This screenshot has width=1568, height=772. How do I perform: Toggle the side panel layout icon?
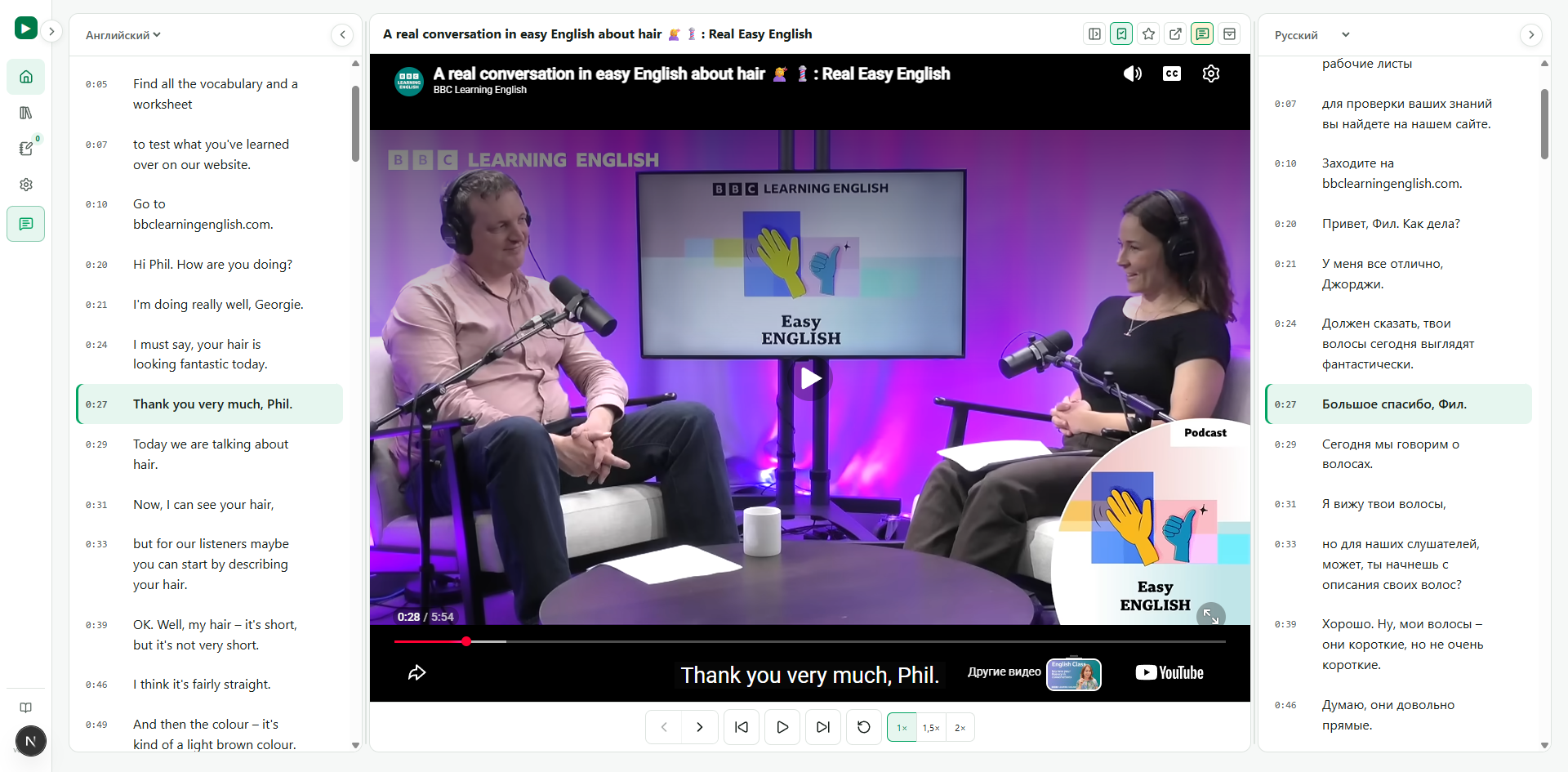(x=1095, y=34)
